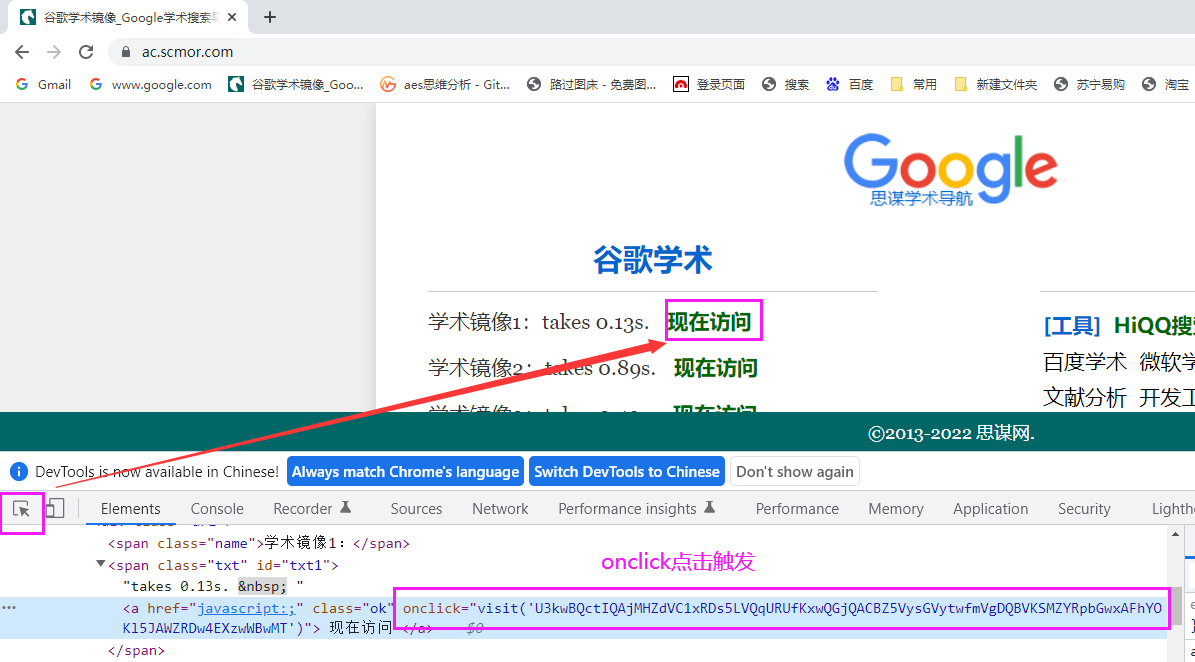Click 现在访问 link for 学术镜像1
Screen dimensions: 1195x662
tap(710, 321)
